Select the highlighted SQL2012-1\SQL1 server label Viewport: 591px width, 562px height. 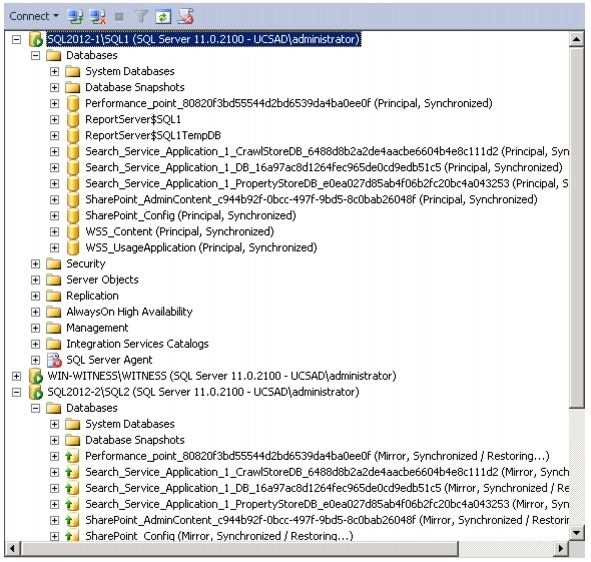(204, 39)
